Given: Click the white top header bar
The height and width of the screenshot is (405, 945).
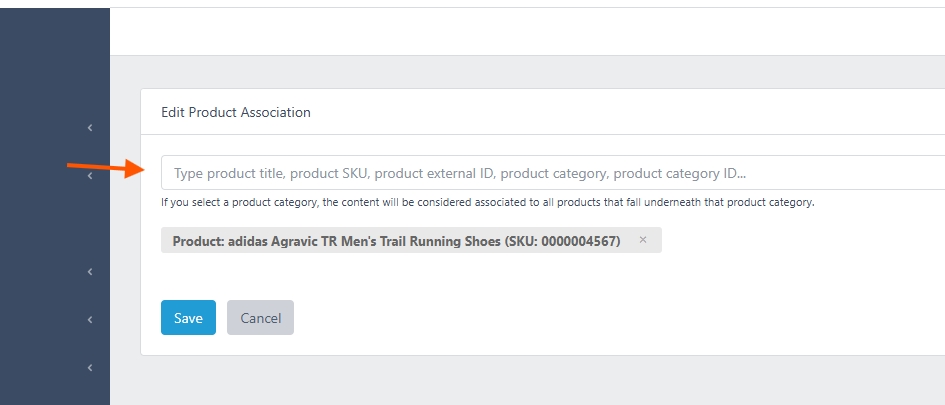Looking at the screenshot, I should (x=527, y=31).
